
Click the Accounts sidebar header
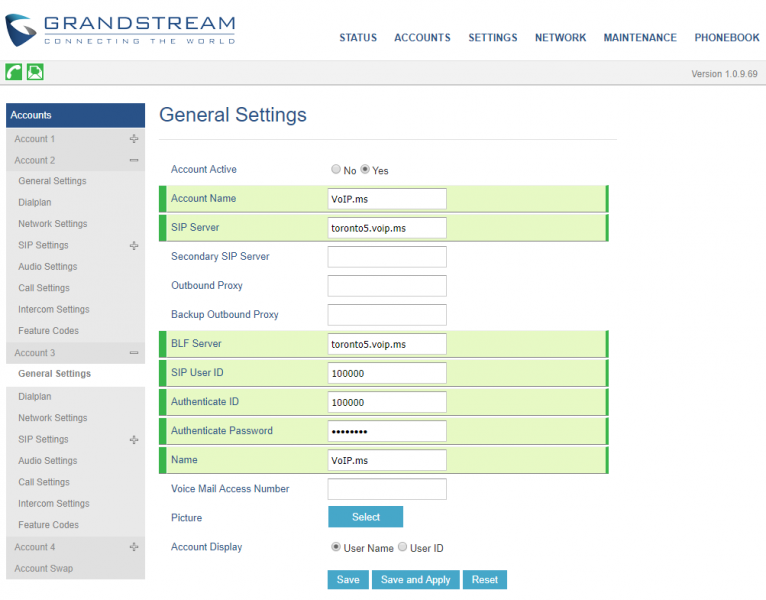pyautogui.click(x=75, y=115)
